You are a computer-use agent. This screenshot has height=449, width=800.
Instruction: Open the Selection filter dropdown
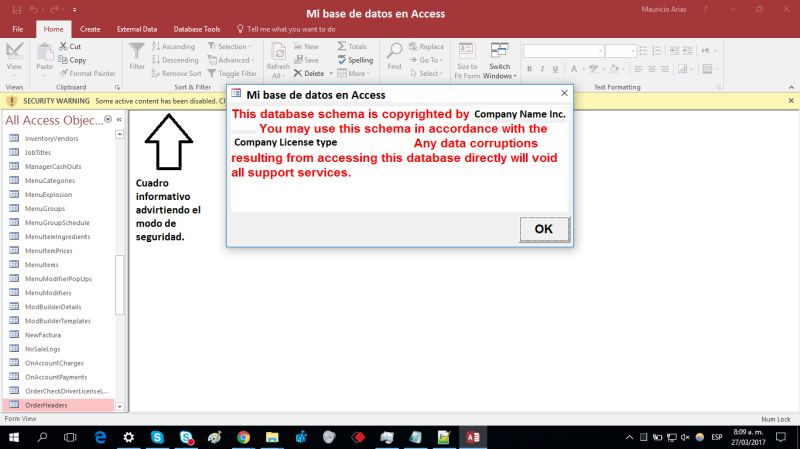coord(230,46)
